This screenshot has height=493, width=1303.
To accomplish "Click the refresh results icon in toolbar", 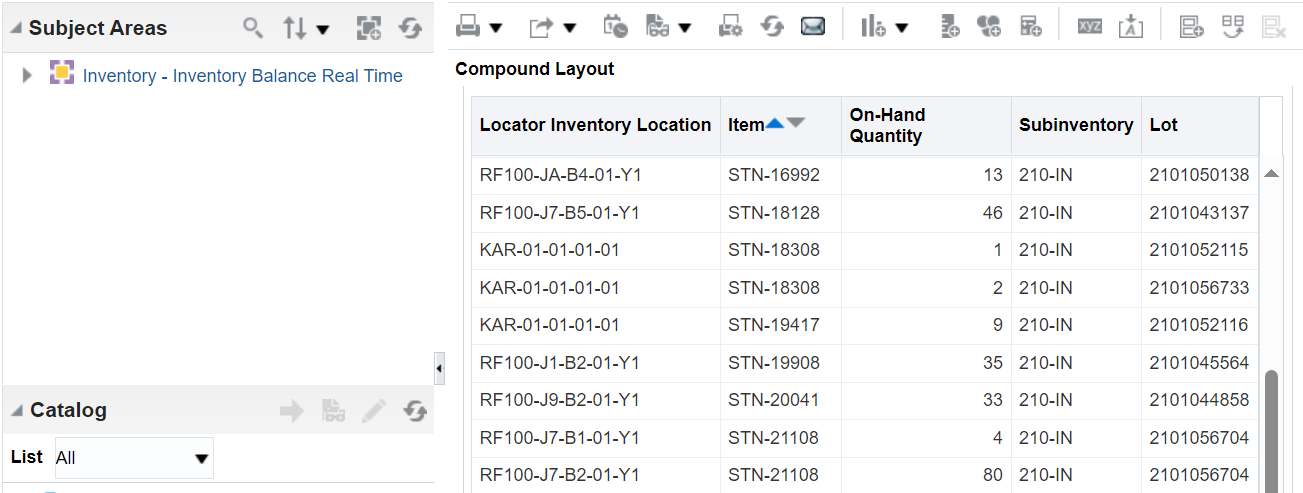I will click(x=772, y=27).
